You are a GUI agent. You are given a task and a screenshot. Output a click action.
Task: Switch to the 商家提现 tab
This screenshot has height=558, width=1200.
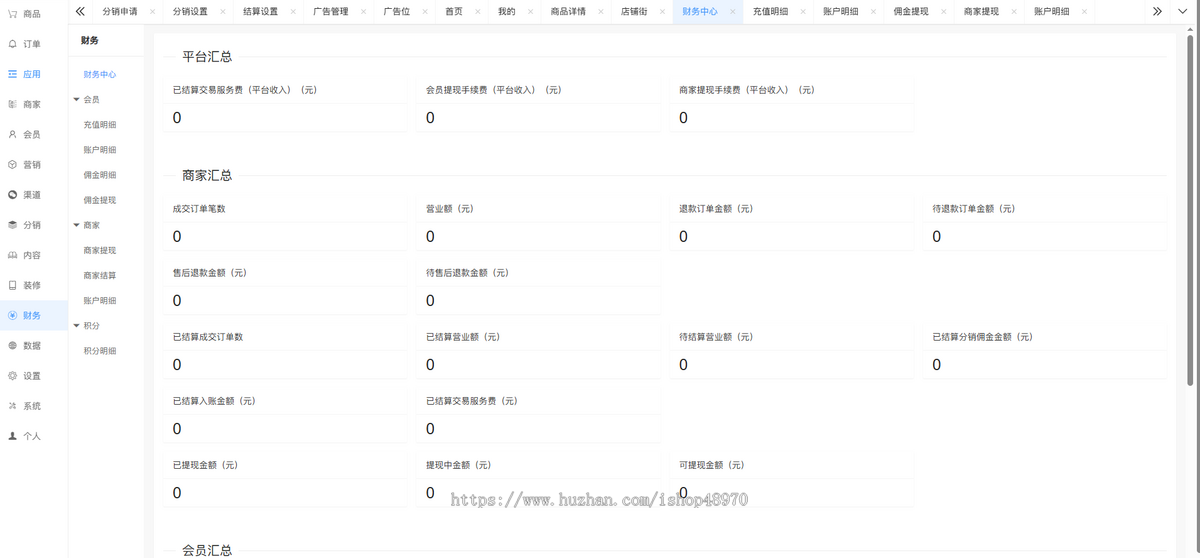point(981,12)
